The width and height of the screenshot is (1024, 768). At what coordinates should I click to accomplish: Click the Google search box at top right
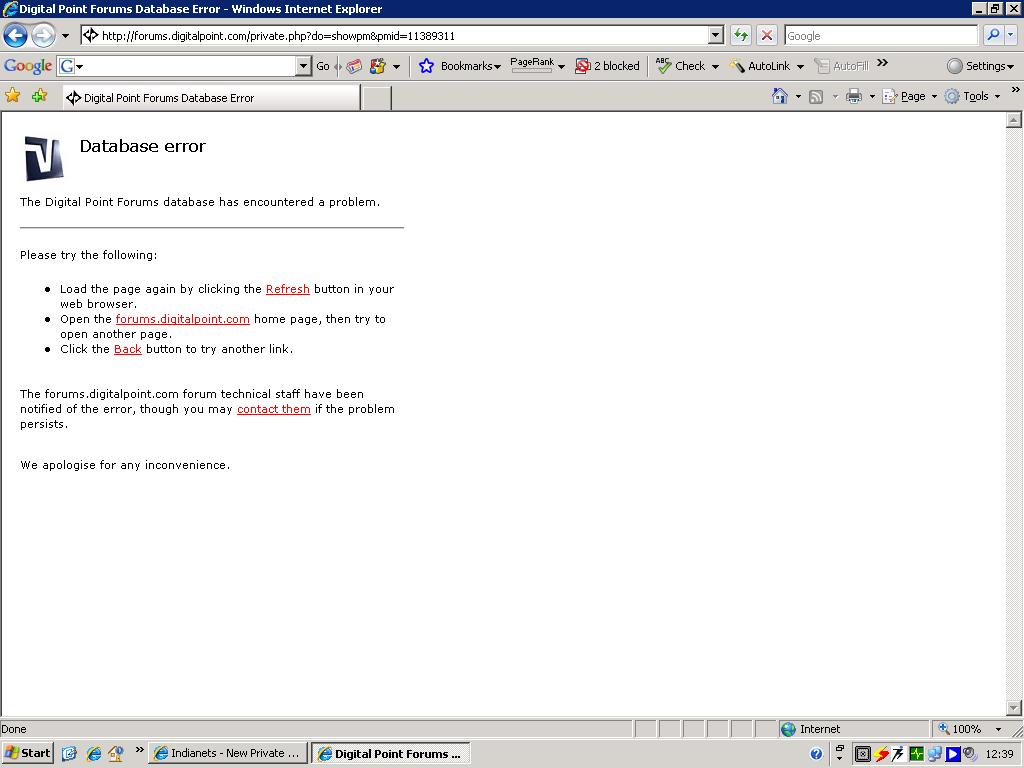coord(881,35)
